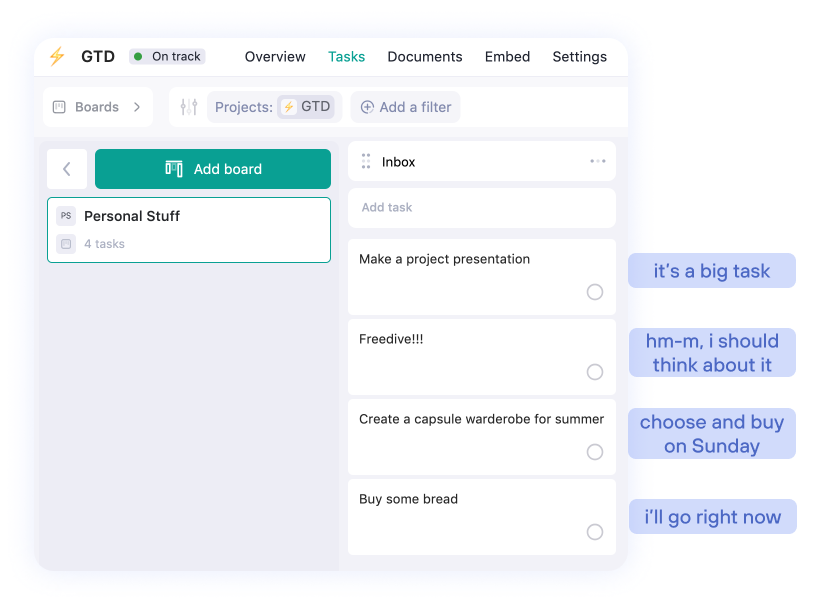Click the green On track status pill
The image size is (831, 609).
pos(167,57)
